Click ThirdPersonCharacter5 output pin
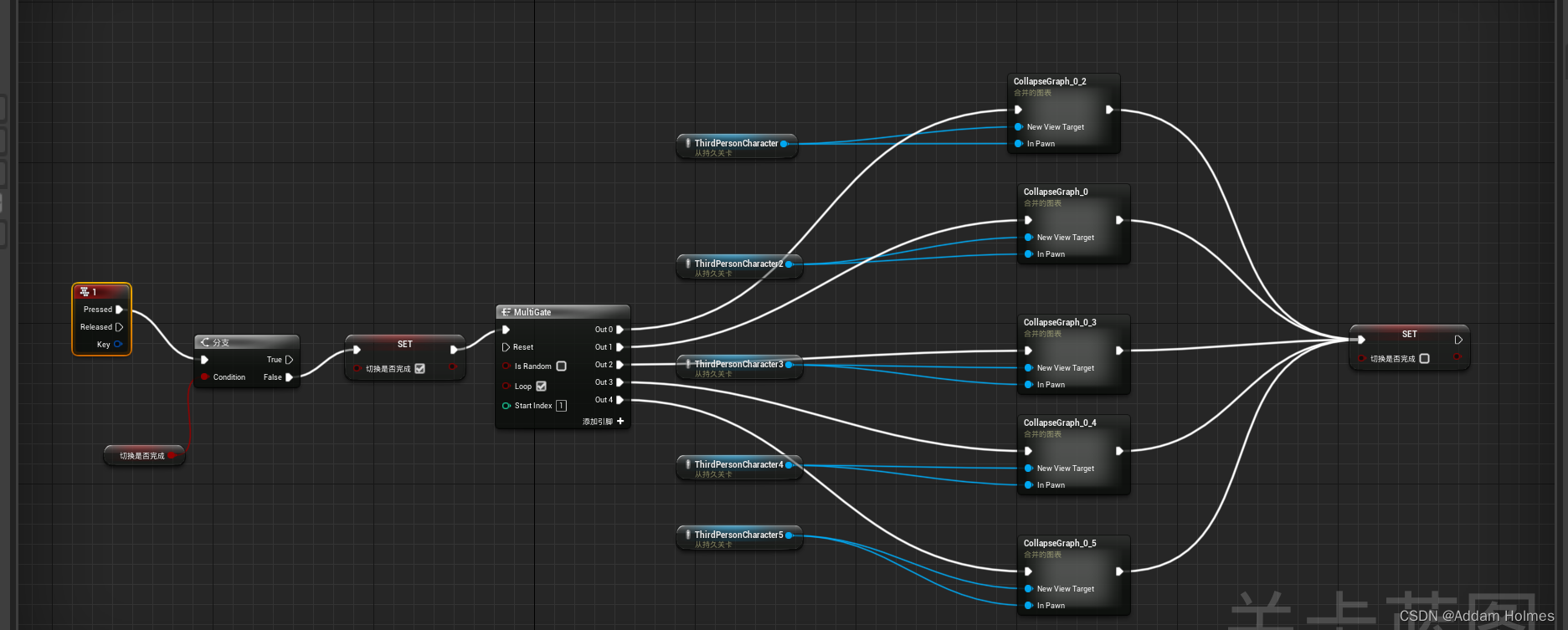The width and height of the screenshot is (1568, 630). pyautogui.click(x=789, y=535)
